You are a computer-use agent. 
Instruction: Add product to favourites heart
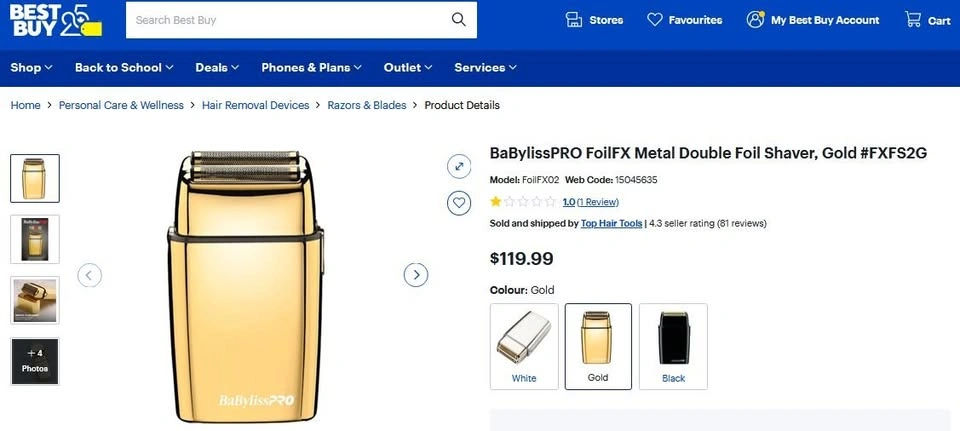[x=459, y=203]
